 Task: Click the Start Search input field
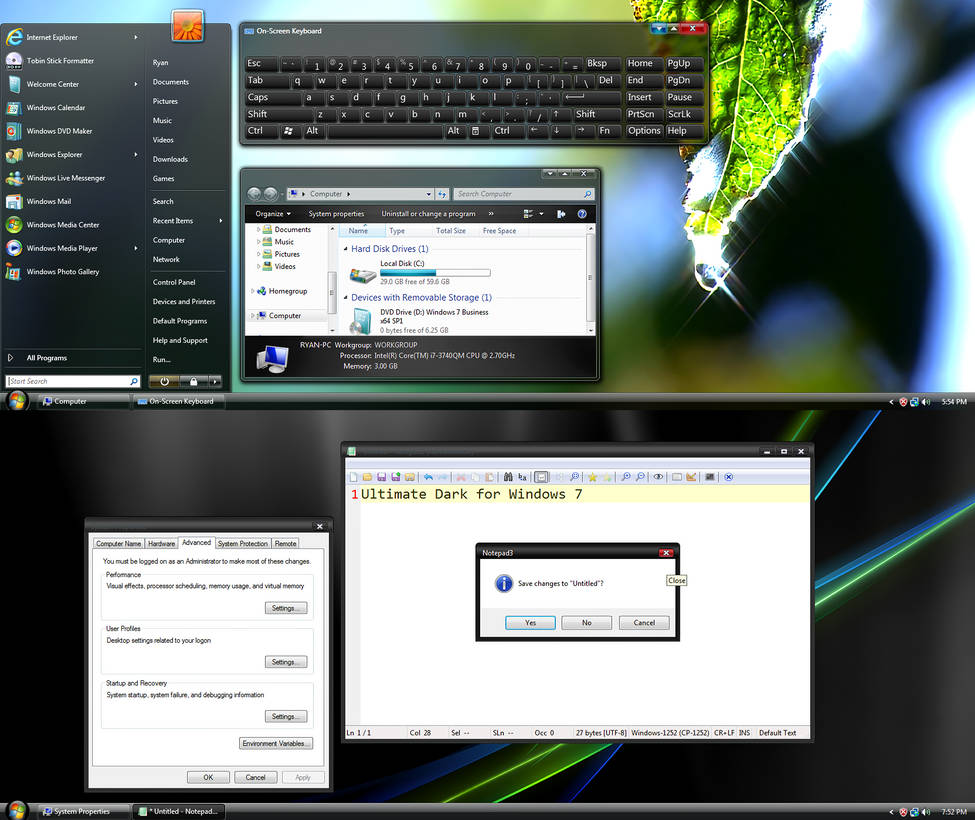tap(72, 381)
